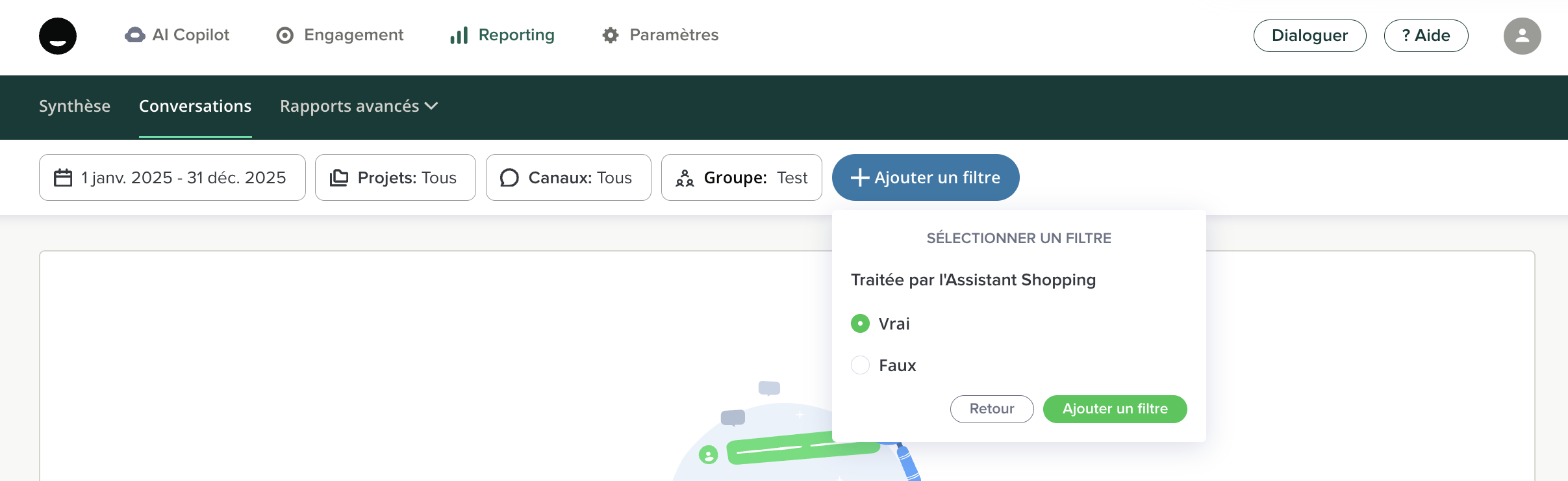Open the Projets: Tous filter
Screen dimensions: 1568x481
pos(395,177)
